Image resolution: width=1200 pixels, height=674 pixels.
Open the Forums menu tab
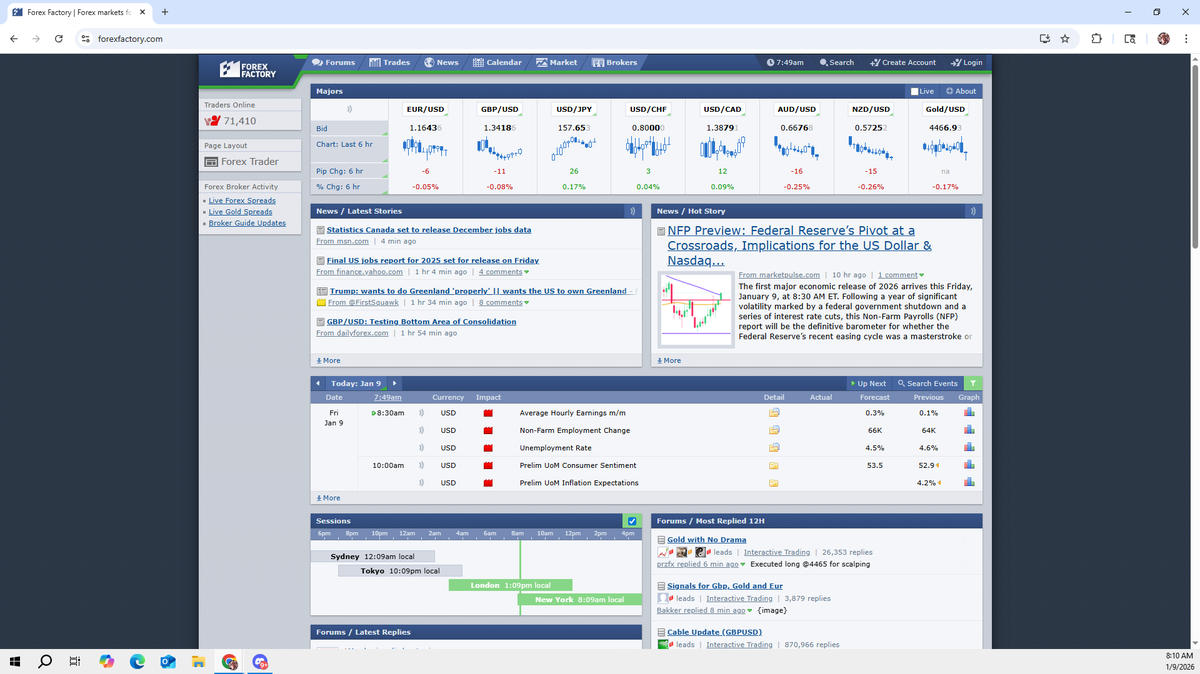(333, 62)
